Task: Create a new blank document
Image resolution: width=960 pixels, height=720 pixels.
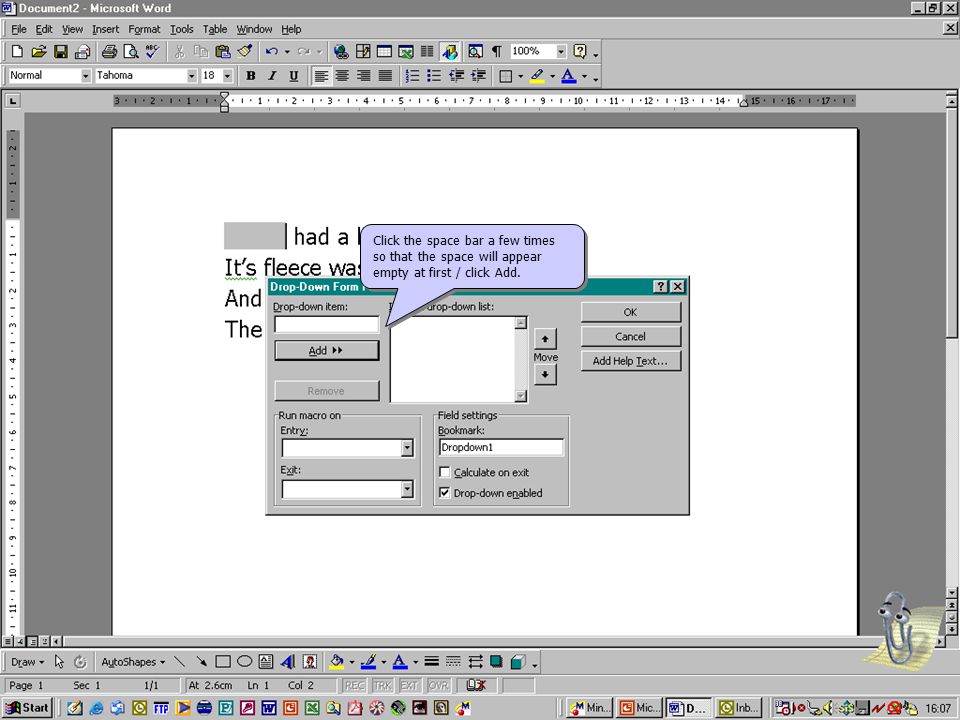Action: click(17, 51)
